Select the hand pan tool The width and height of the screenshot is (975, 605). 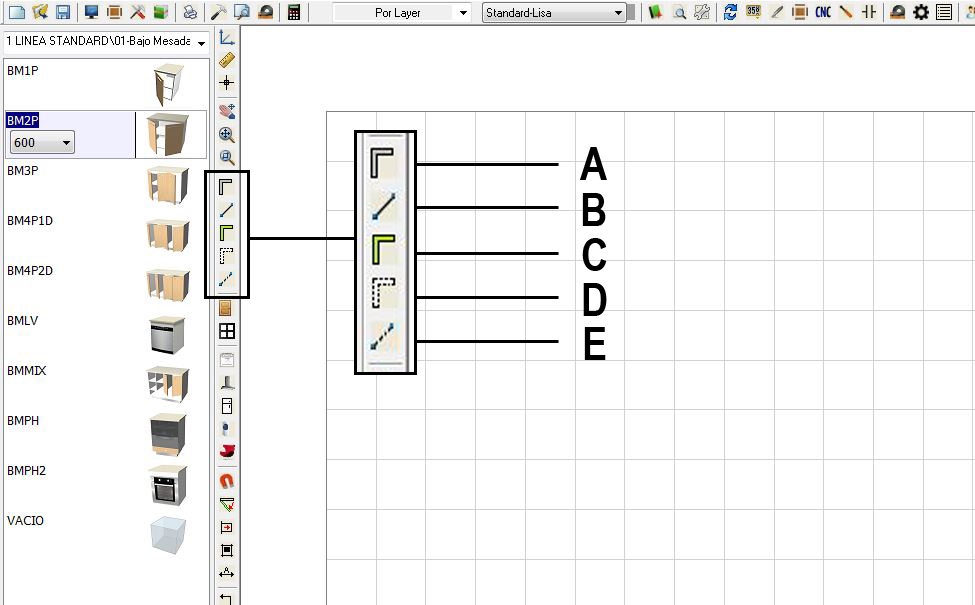pyautogui.click(x=227, y=111)
